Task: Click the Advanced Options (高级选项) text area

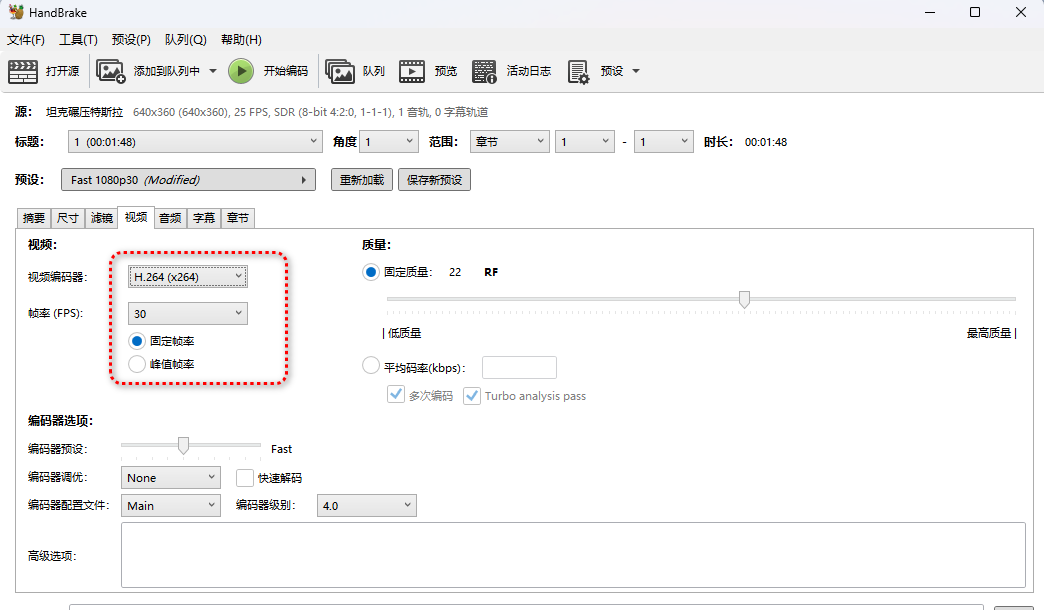Action: tap(573, 555)
